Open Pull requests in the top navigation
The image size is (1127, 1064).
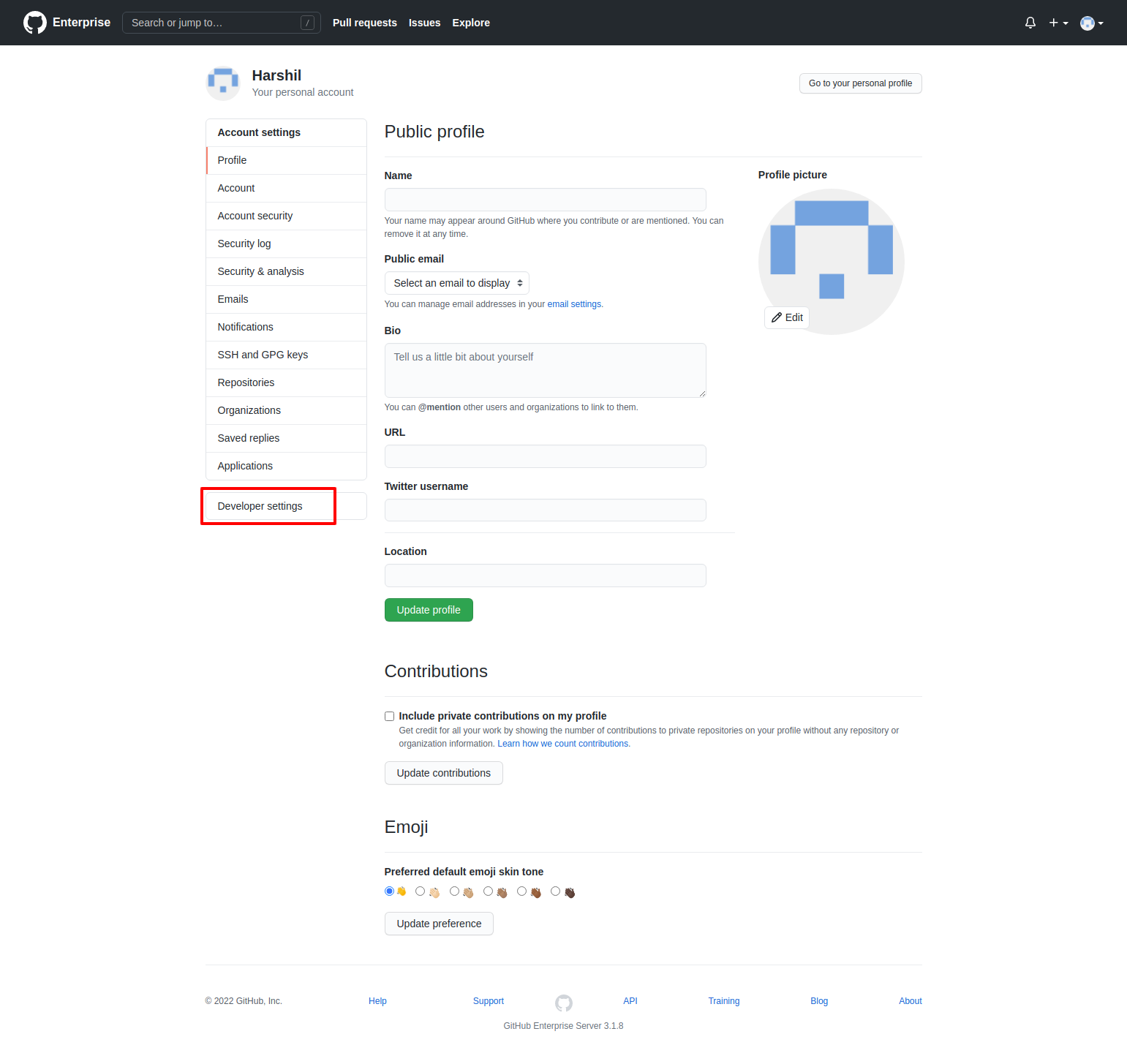pyautogui.click(x=364, y=23)
